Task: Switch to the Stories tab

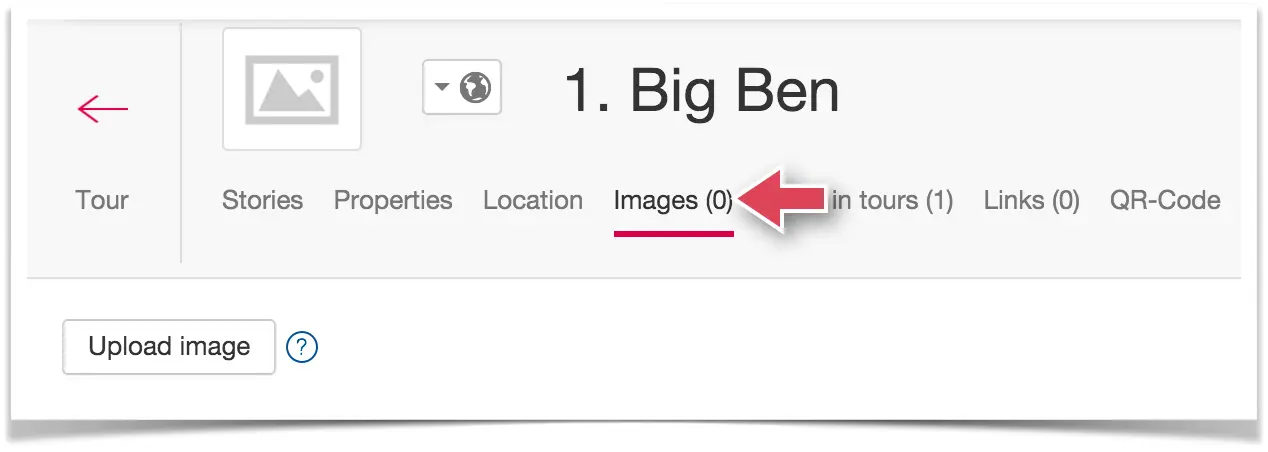Action: [x=263, y=200]
